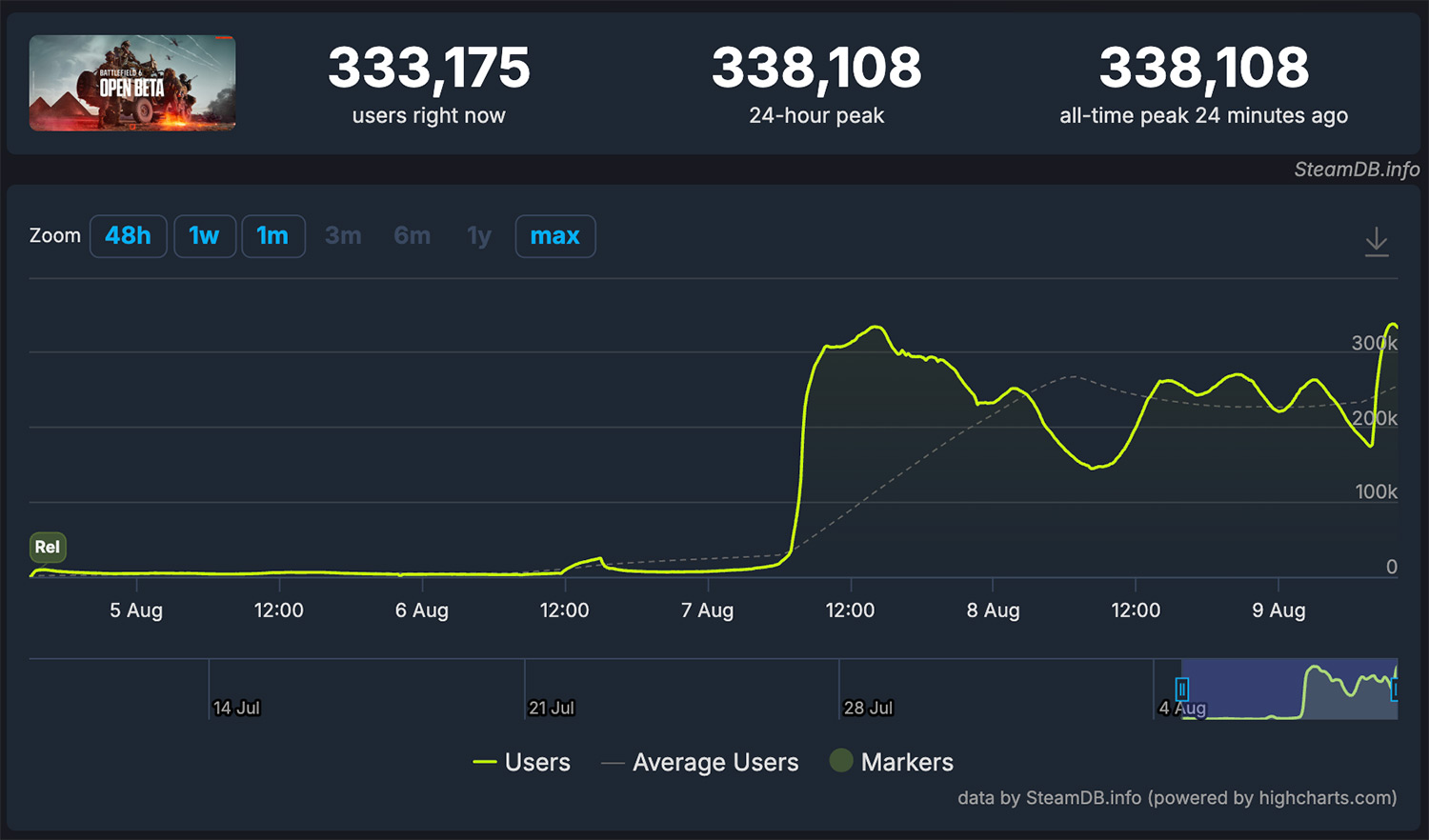Click 21 Jul in the navigator
Image resolution: width=1429 pixels, height=840 pixels.
[552, 708]
